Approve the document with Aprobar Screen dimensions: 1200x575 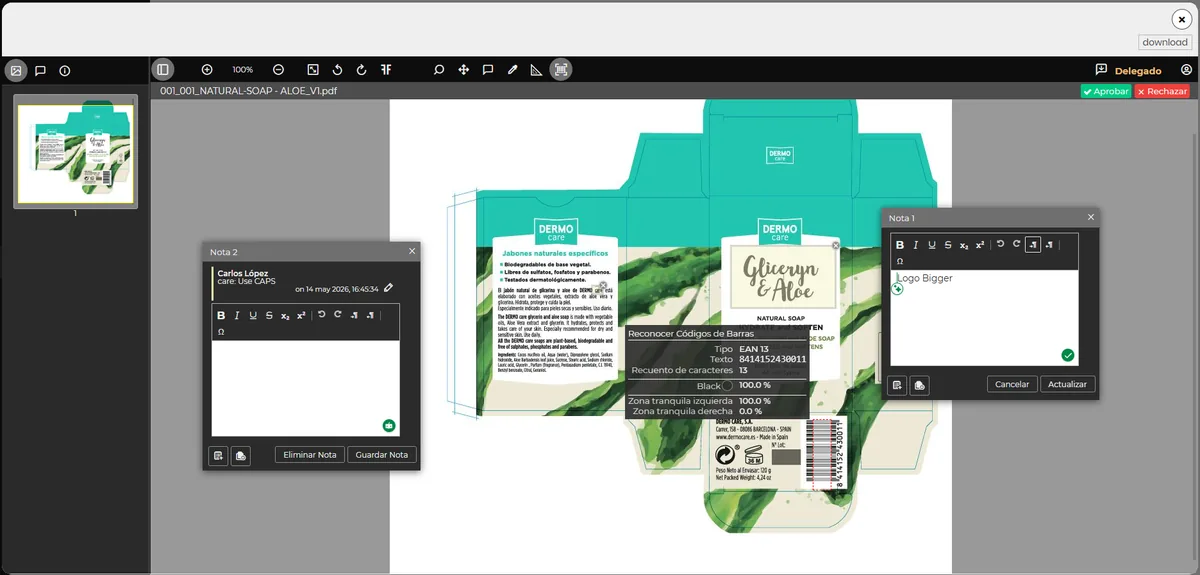tap(1105, 91)
